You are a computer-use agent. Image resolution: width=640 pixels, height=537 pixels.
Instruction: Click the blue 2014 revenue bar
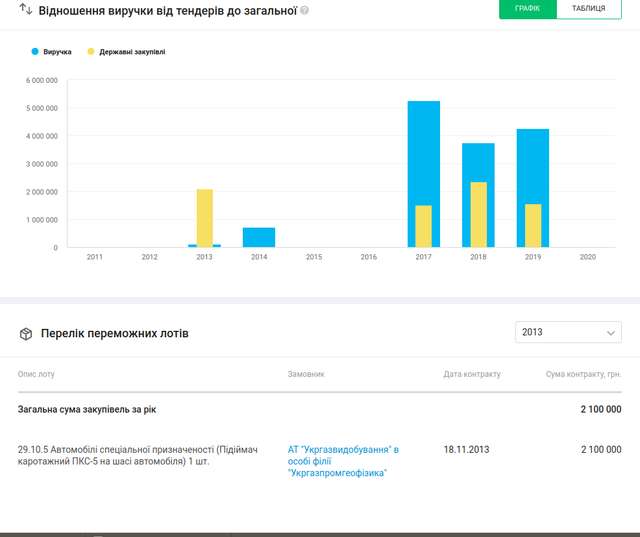click(259, 237)
